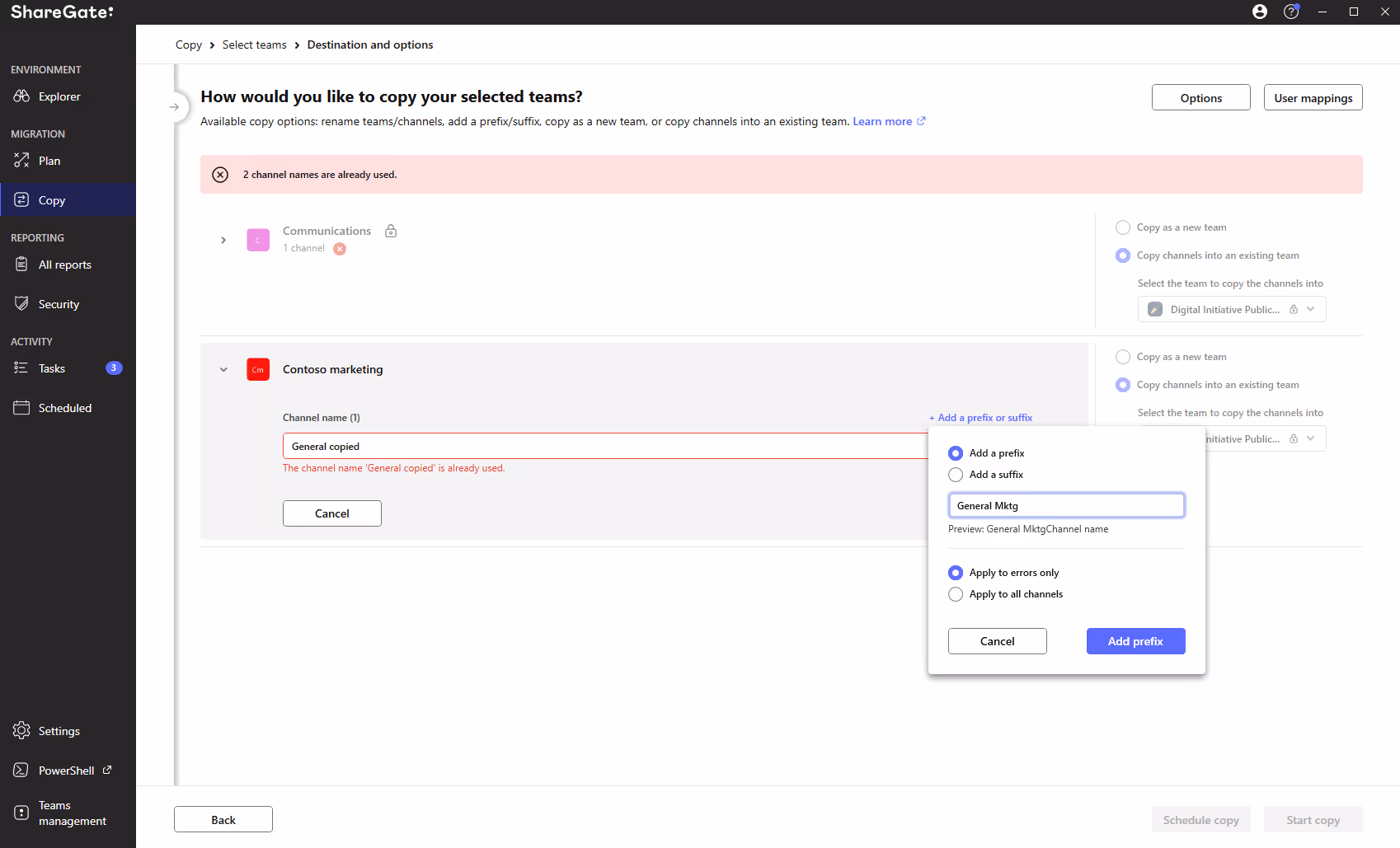Open the Explorer binoculars icon
Screen dimensions: 1400x848
tap(21, 96)
